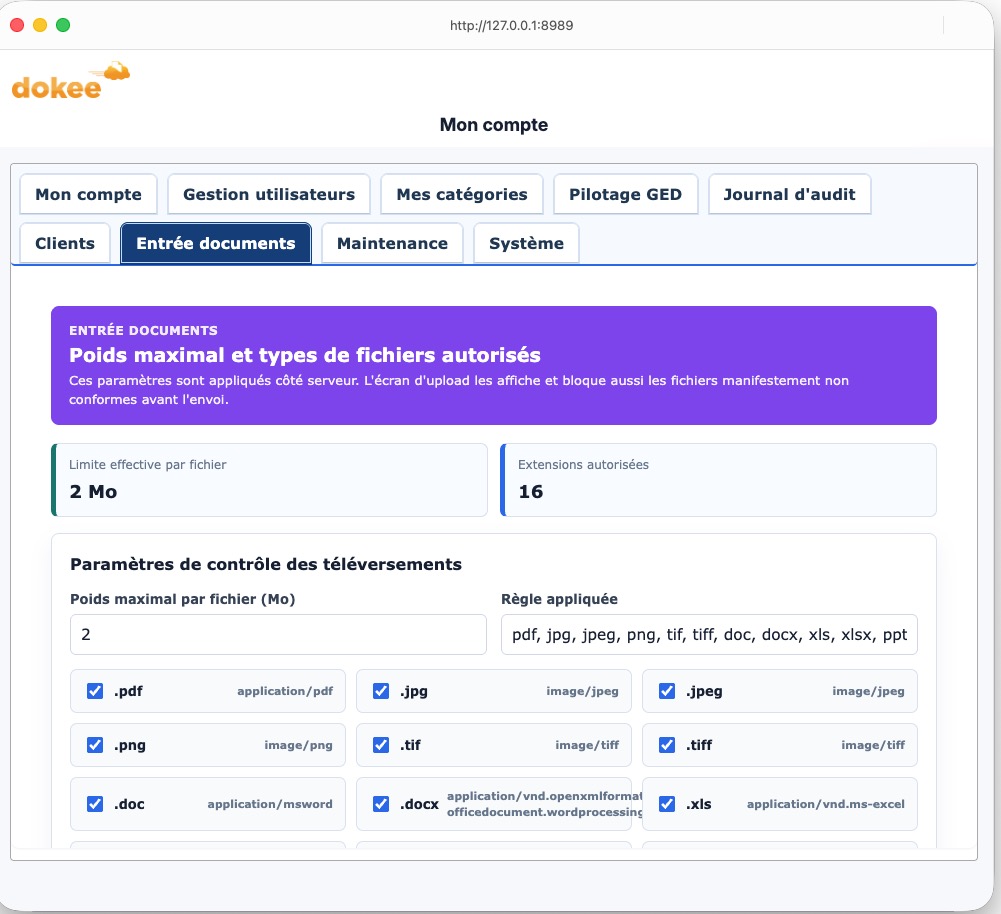Image resolution: width=1001 pixels, height=914 pixels.
Task: Switch to the Système tab
Action: pyautogui.click(x=527, y=243)
